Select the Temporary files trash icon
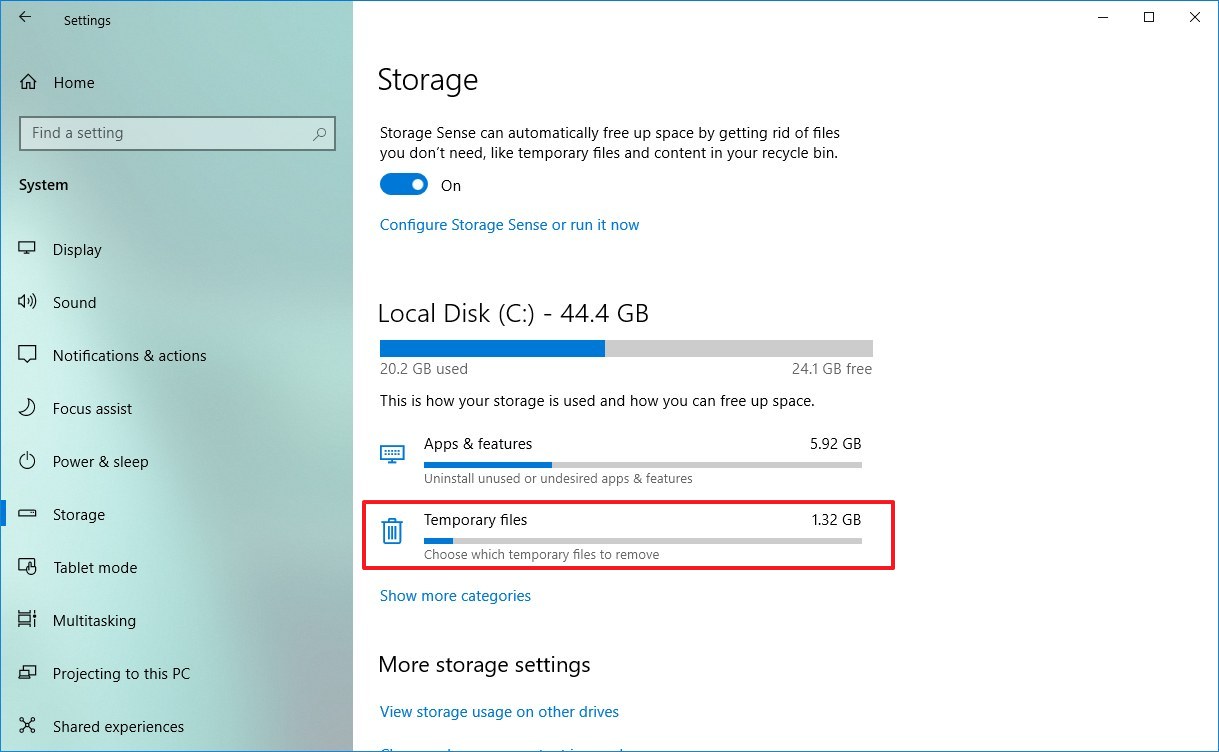Screen dimensions: 1219x752 click(393, 531)
